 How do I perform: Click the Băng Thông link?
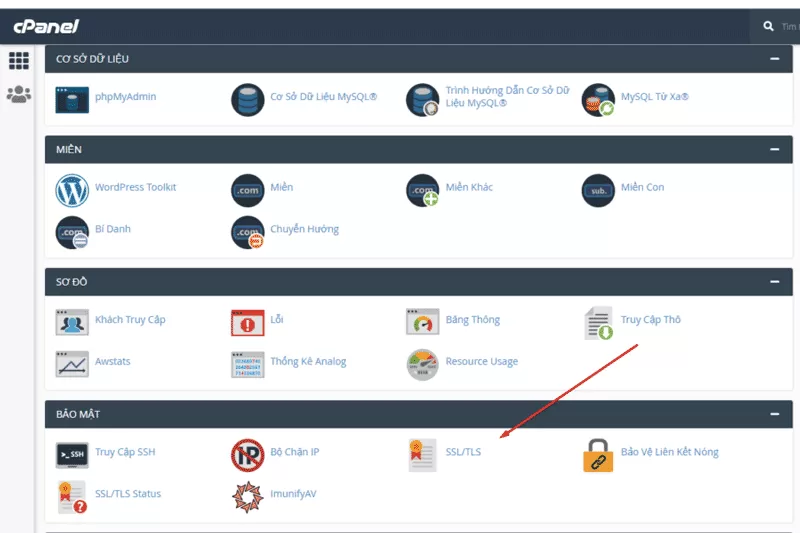click(x=472, y=319)
